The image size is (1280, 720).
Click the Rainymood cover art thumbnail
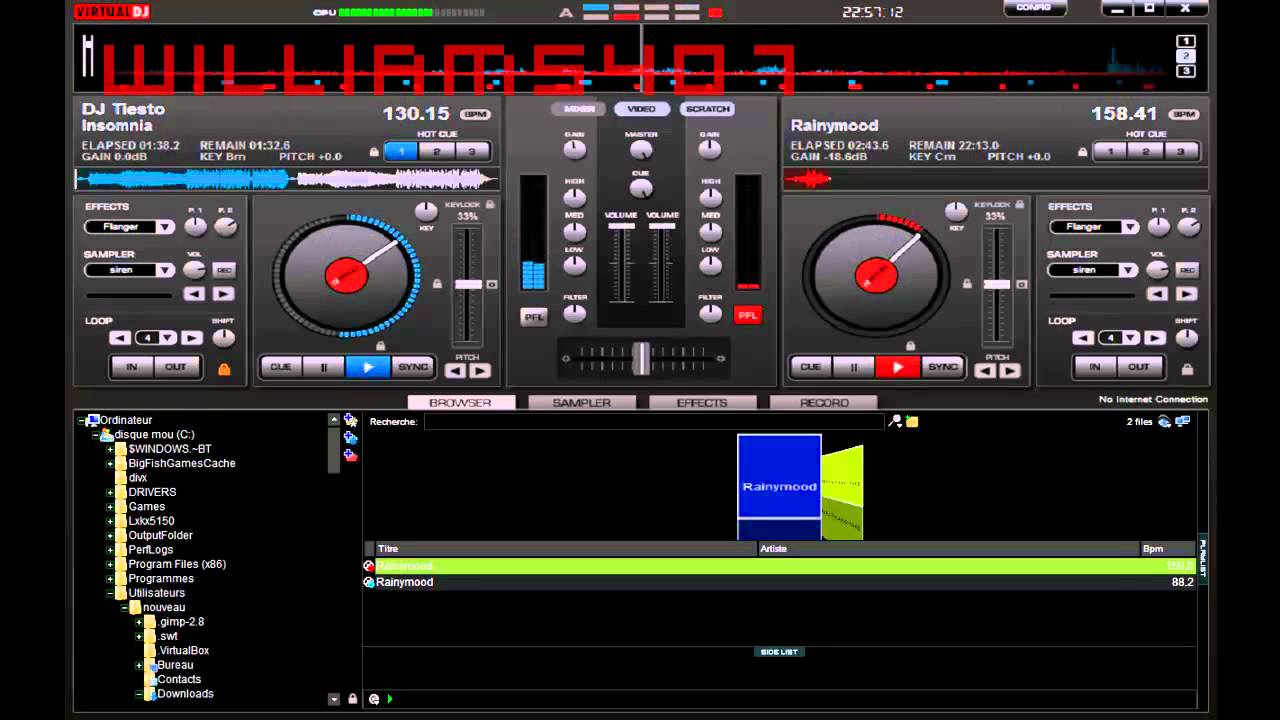coord(779,476)
